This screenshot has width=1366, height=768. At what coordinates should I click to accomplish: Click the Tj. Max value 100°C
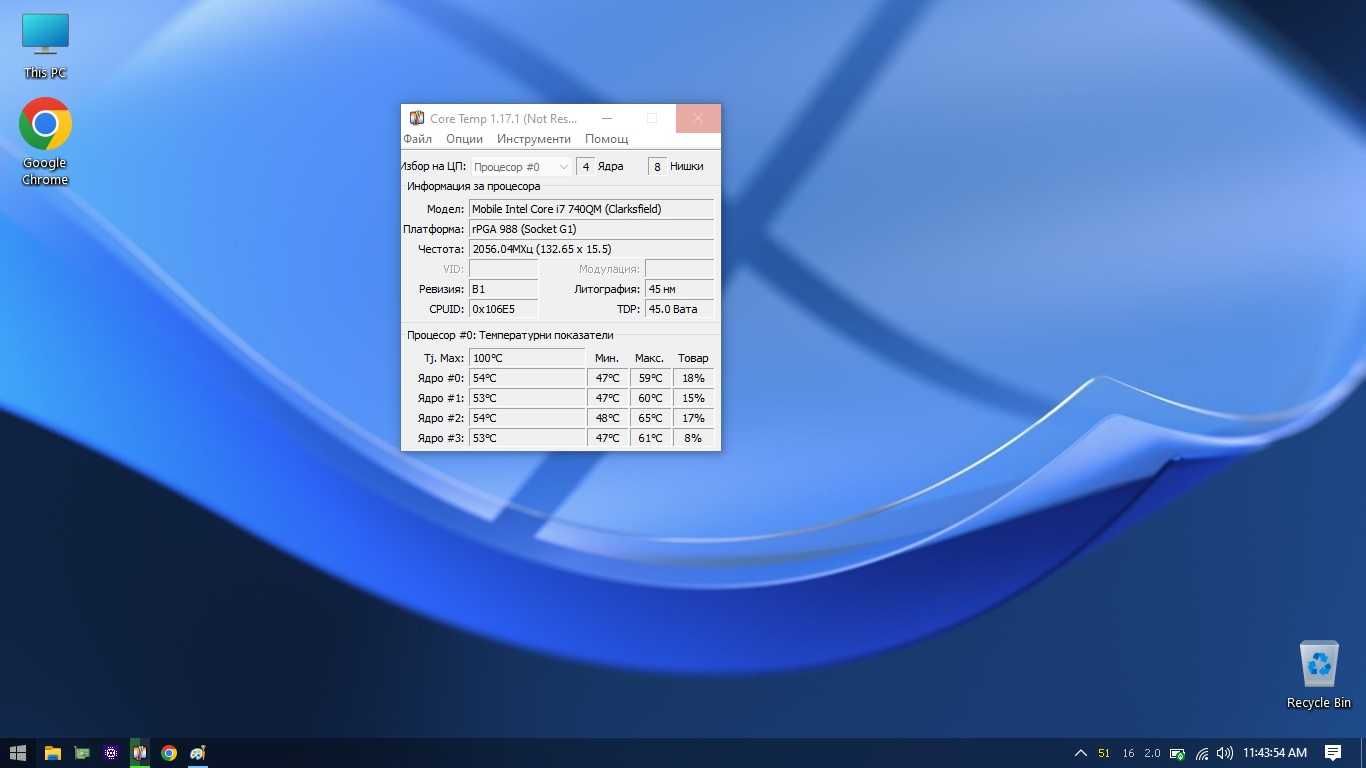coord(527,358)
